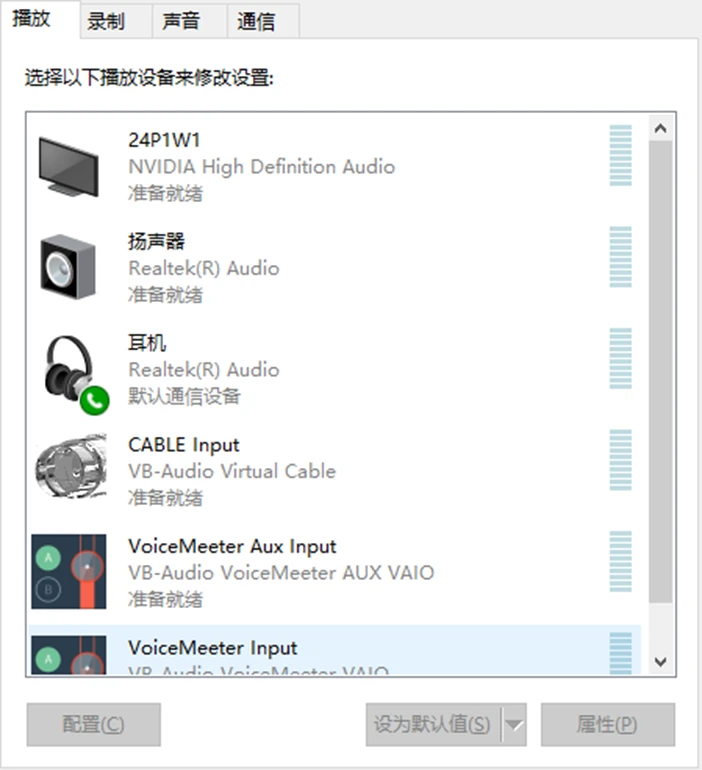
Task: Click the 设为默认值(S) button
Action: click(433, 725)
